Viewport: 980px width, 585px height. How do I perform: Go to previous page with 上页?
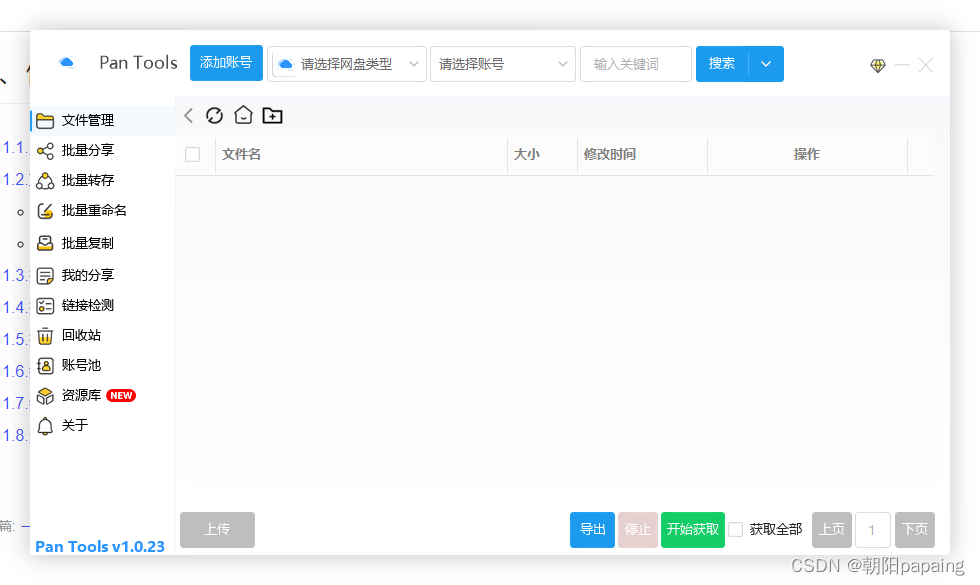[832, 530]
